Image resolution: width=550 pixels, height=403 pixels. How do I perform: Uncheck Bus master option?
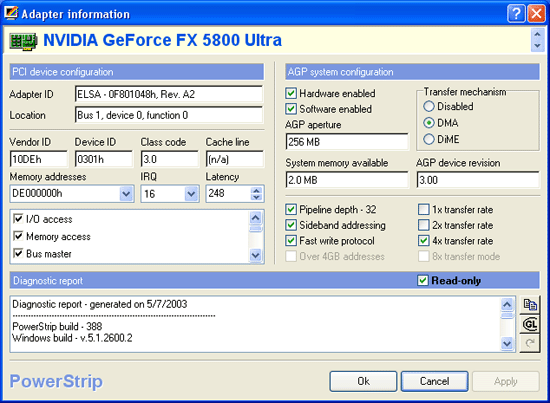[x=18, y=253]
